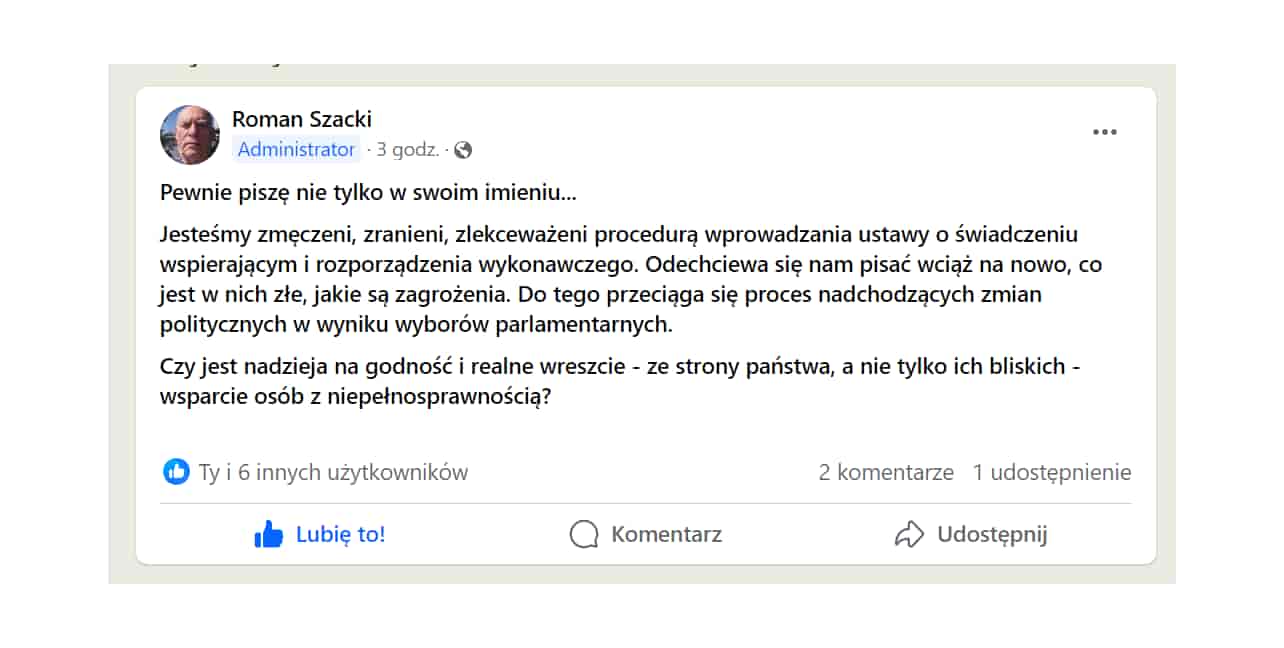1284x648 pixels.
Task: Expand the '2 komentarze' comments
Action: (886, 472)
